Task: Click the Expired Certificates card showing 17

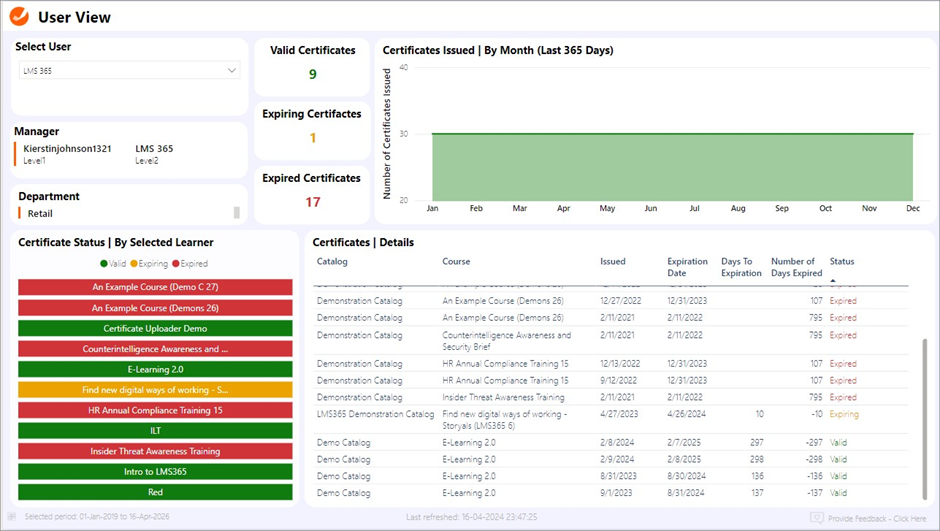Action: point(312,191)
